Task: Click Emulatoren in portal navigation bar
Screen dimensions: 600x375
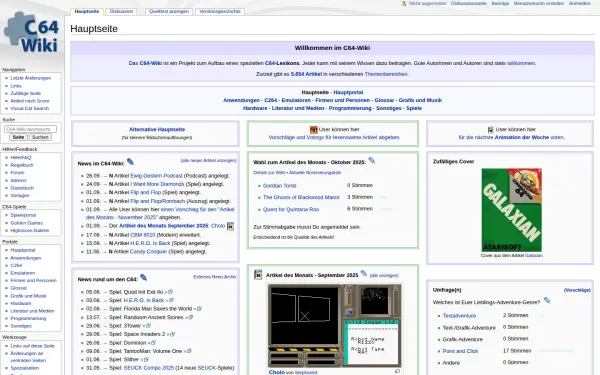Action: (x=296, y=100)
